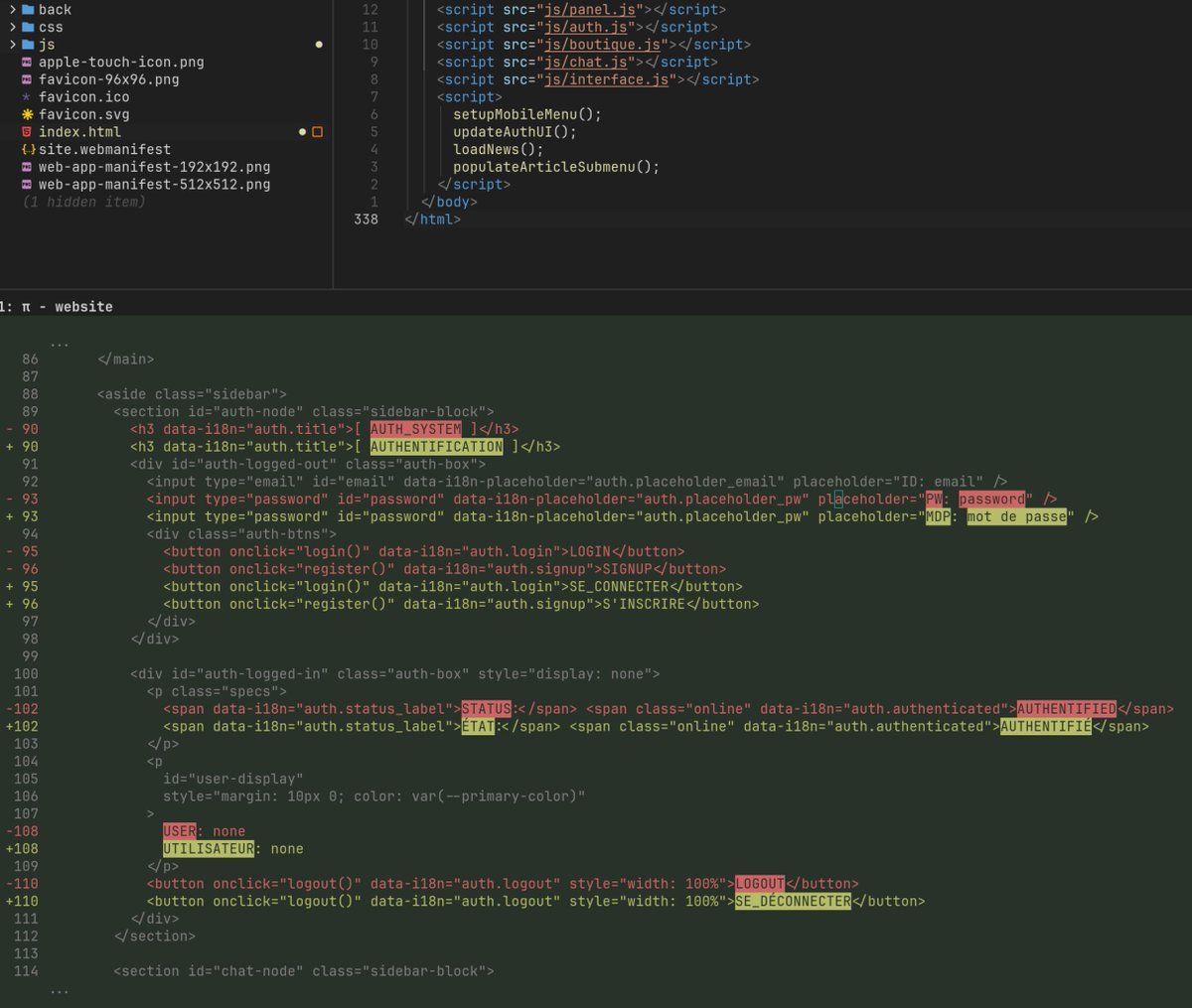
Task: Open favicon-96x96.png in the file tree
Action: pyautogui.click(x=109, y=79)
